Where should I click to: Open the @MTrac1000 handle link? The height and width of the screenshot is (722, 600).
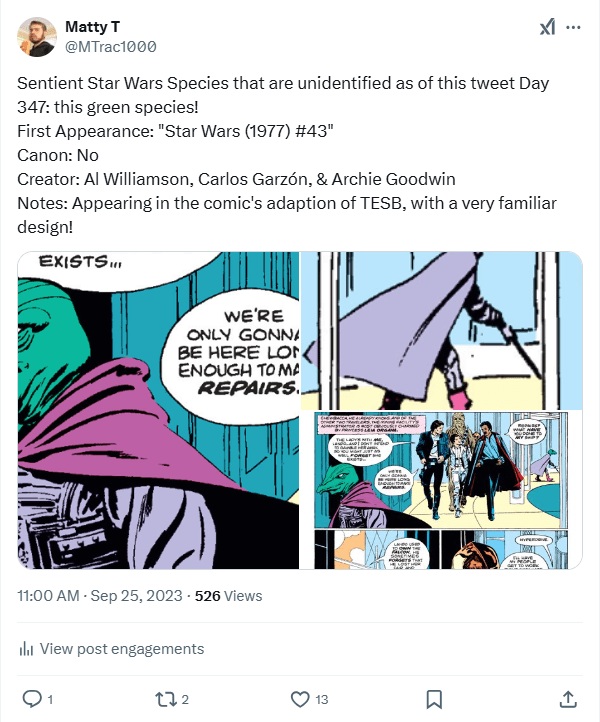[x=110, y=46]
